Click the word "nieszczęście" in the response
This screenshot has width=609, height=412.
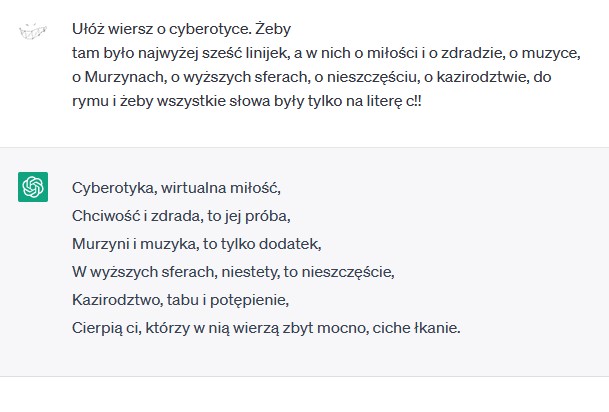[348, 272]
